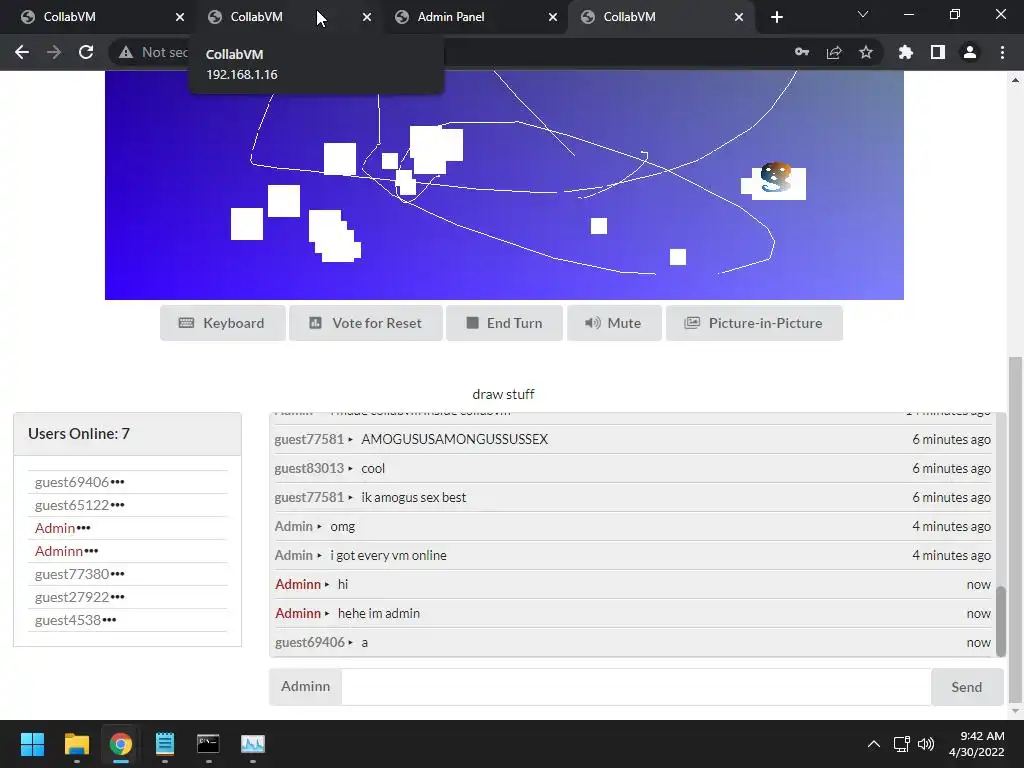This screenshot has height=768, width=1024.
Task: Open the command prompt taskbar icon
Action: (208, 744)
